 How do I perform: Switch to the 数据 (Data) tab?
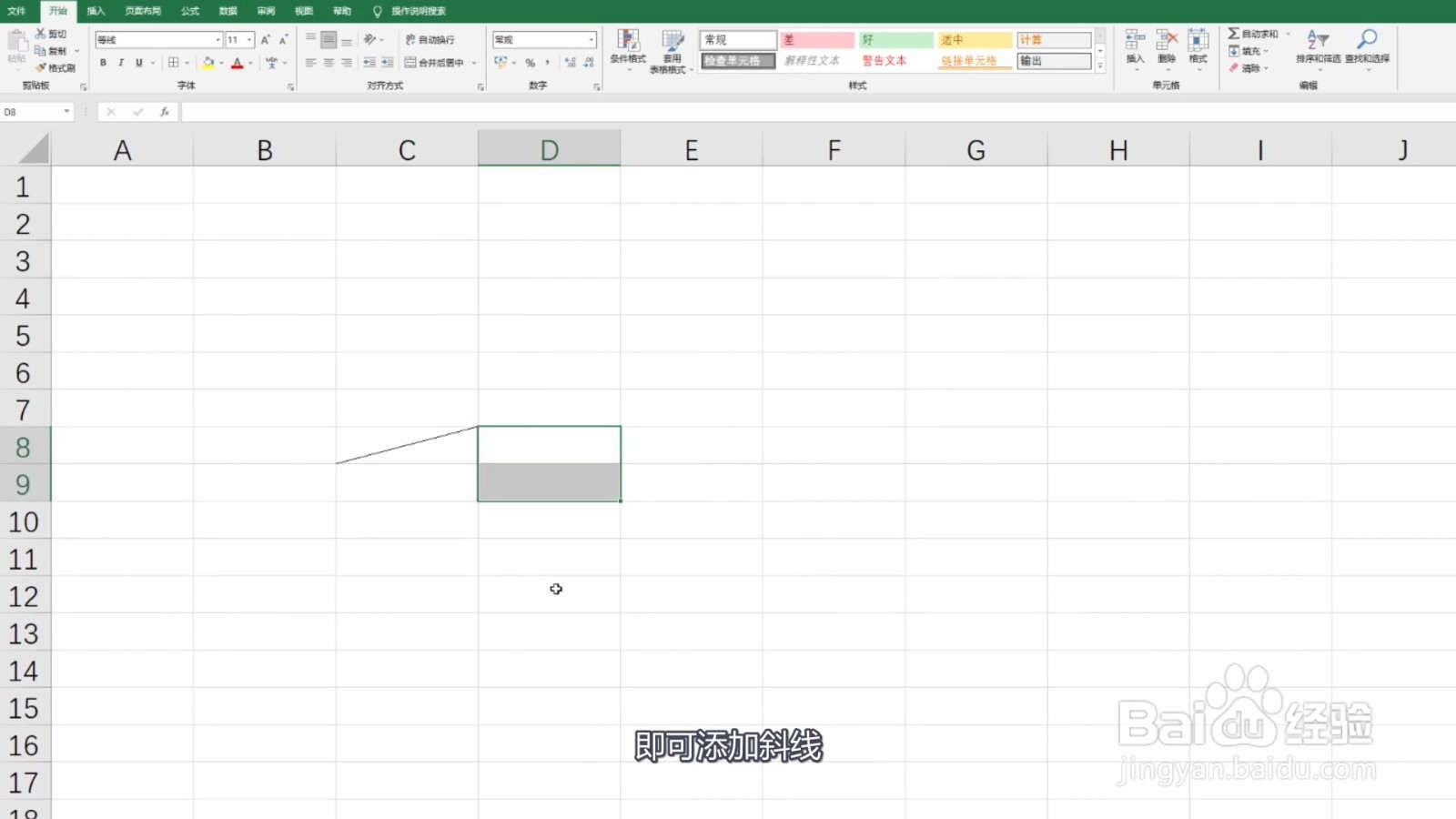pos(228,11)
